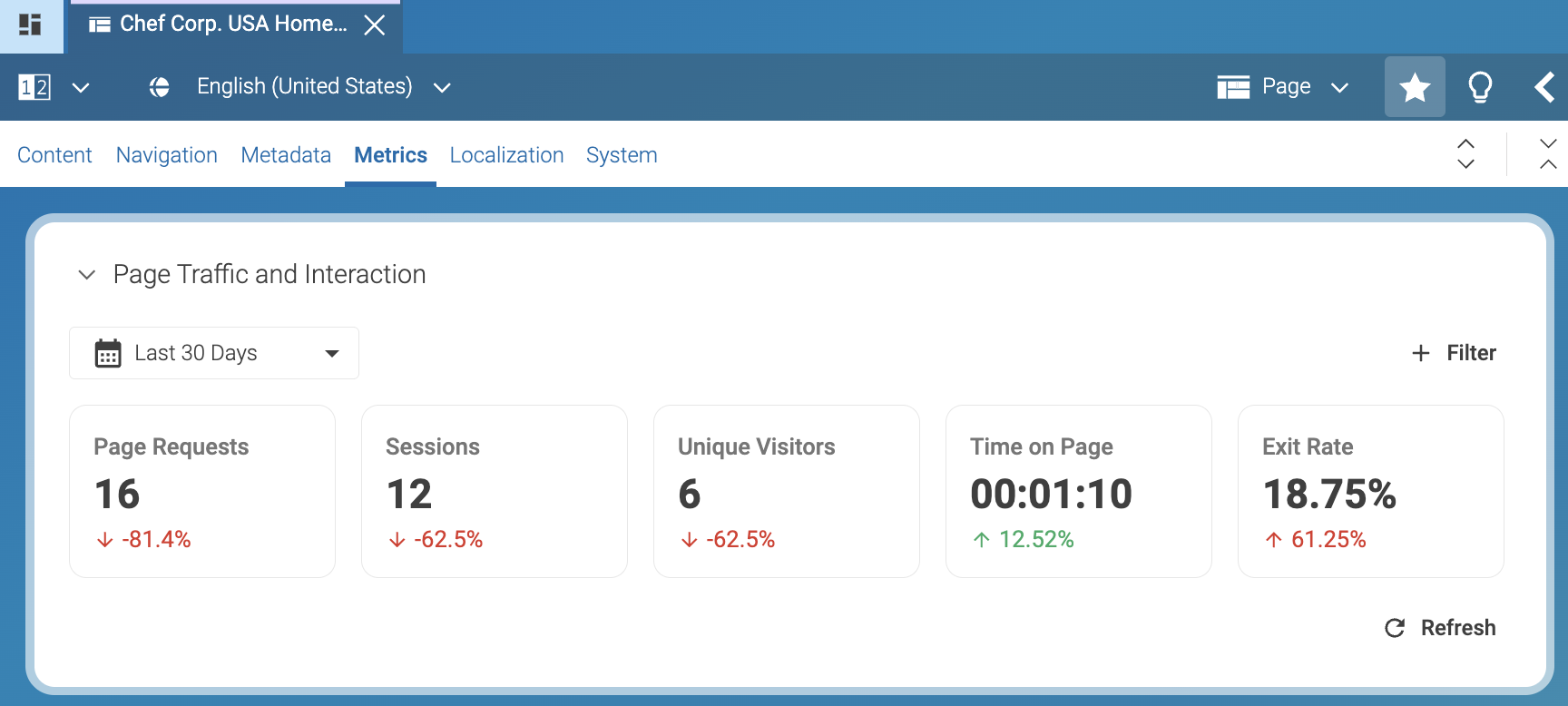Collapse all sections with inward arrows icon

tap(1548, 154)
